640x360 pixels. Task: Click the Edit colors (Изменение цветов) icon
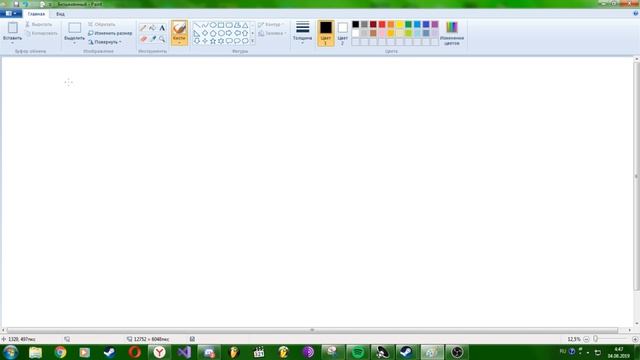click(x=452, y=27)
